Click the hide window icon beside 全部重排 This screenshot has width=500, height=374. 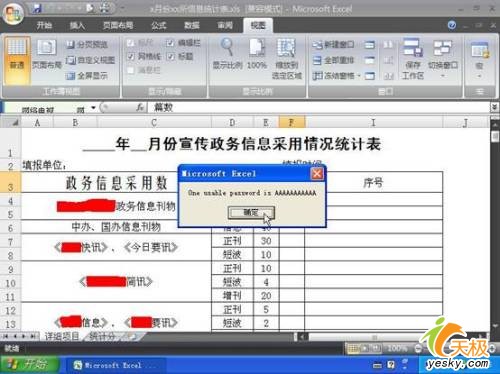(369, 60)
